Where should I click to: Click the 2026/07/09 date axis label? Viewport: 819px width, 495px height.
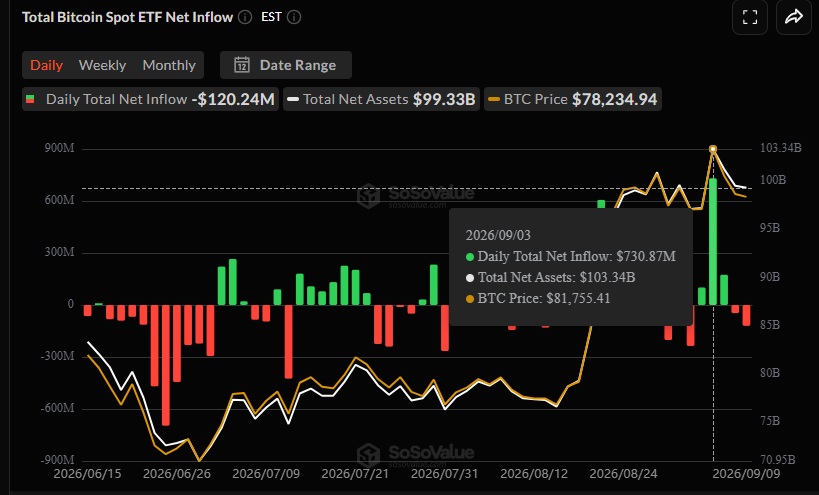pyautogui.click(x=266, y=474)
